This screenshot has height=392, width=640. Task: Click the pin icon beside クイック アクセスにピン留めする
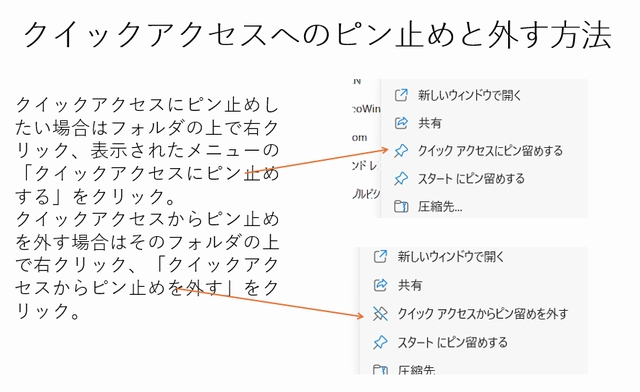coord(401,151)
